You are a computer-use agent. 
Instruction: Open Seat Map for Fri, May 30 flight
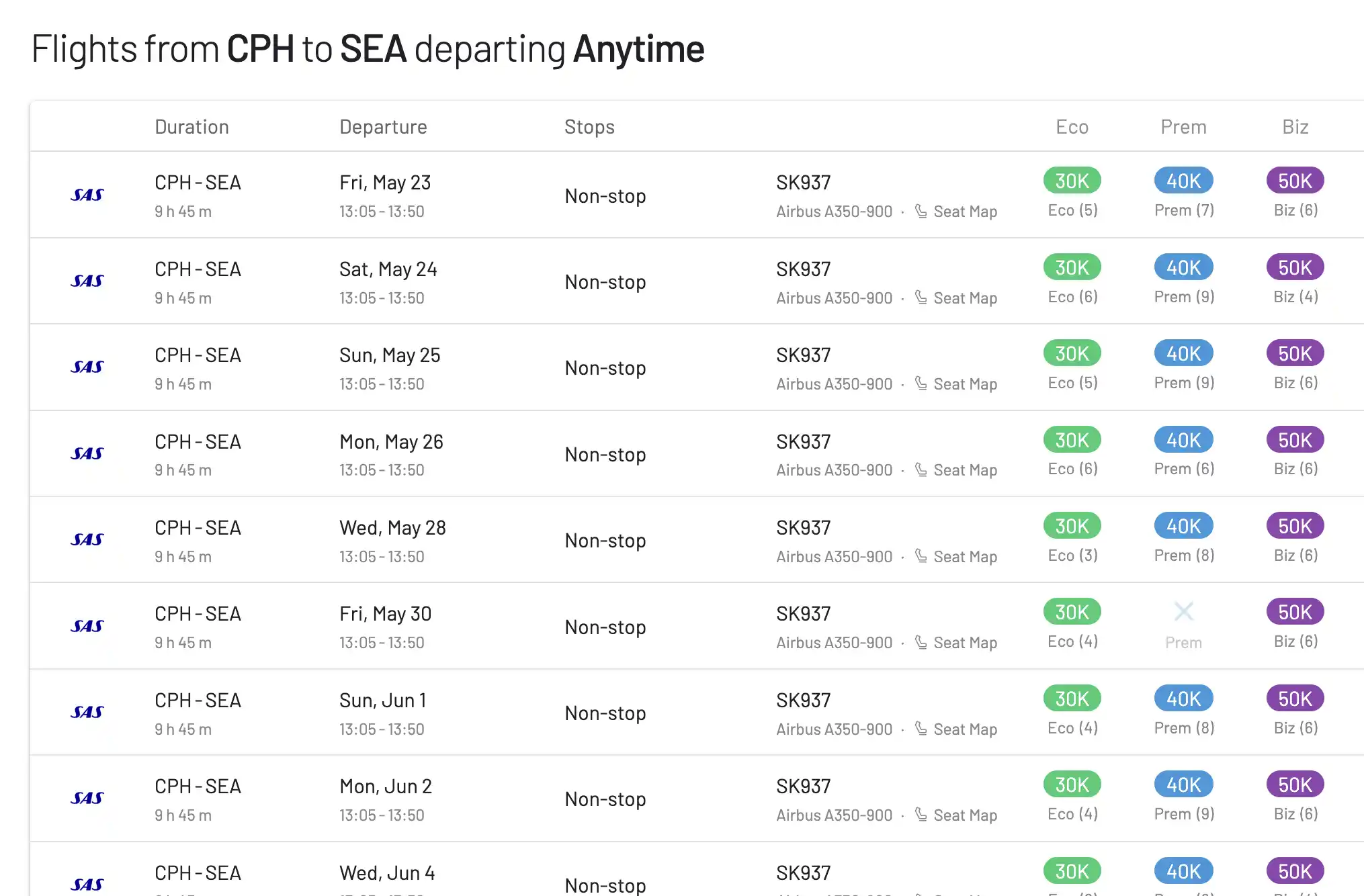(956, 643)
